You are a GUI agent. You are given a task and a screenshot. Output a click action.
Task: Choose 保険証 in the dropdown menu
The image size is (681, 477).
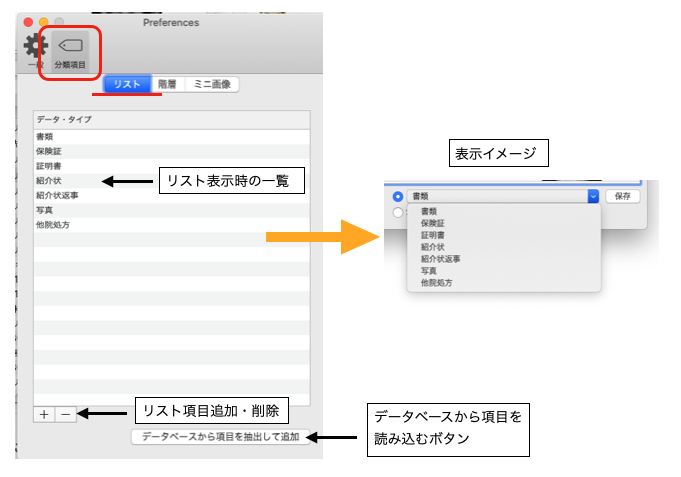[x=435, y=223]
